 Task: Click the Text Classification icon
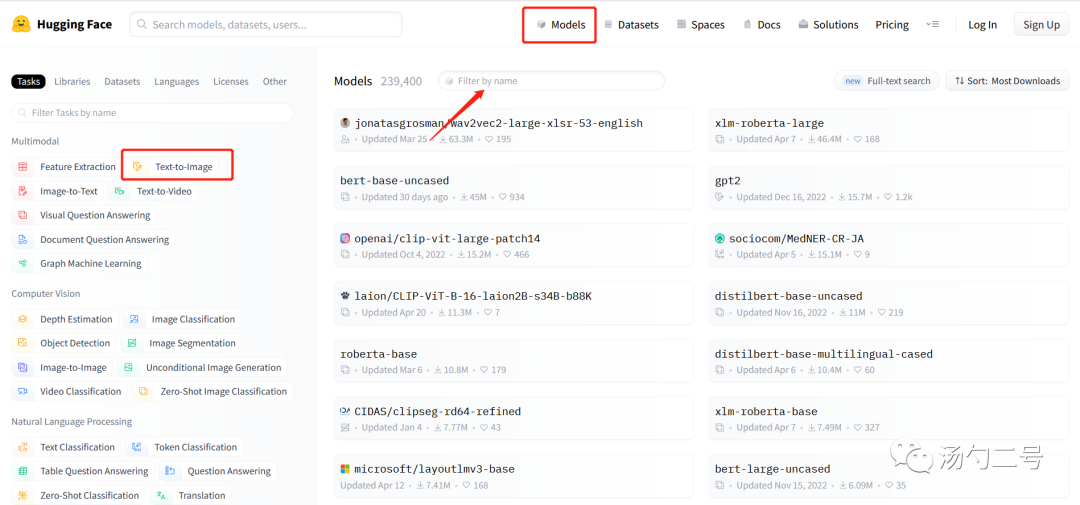click(23, 447)
